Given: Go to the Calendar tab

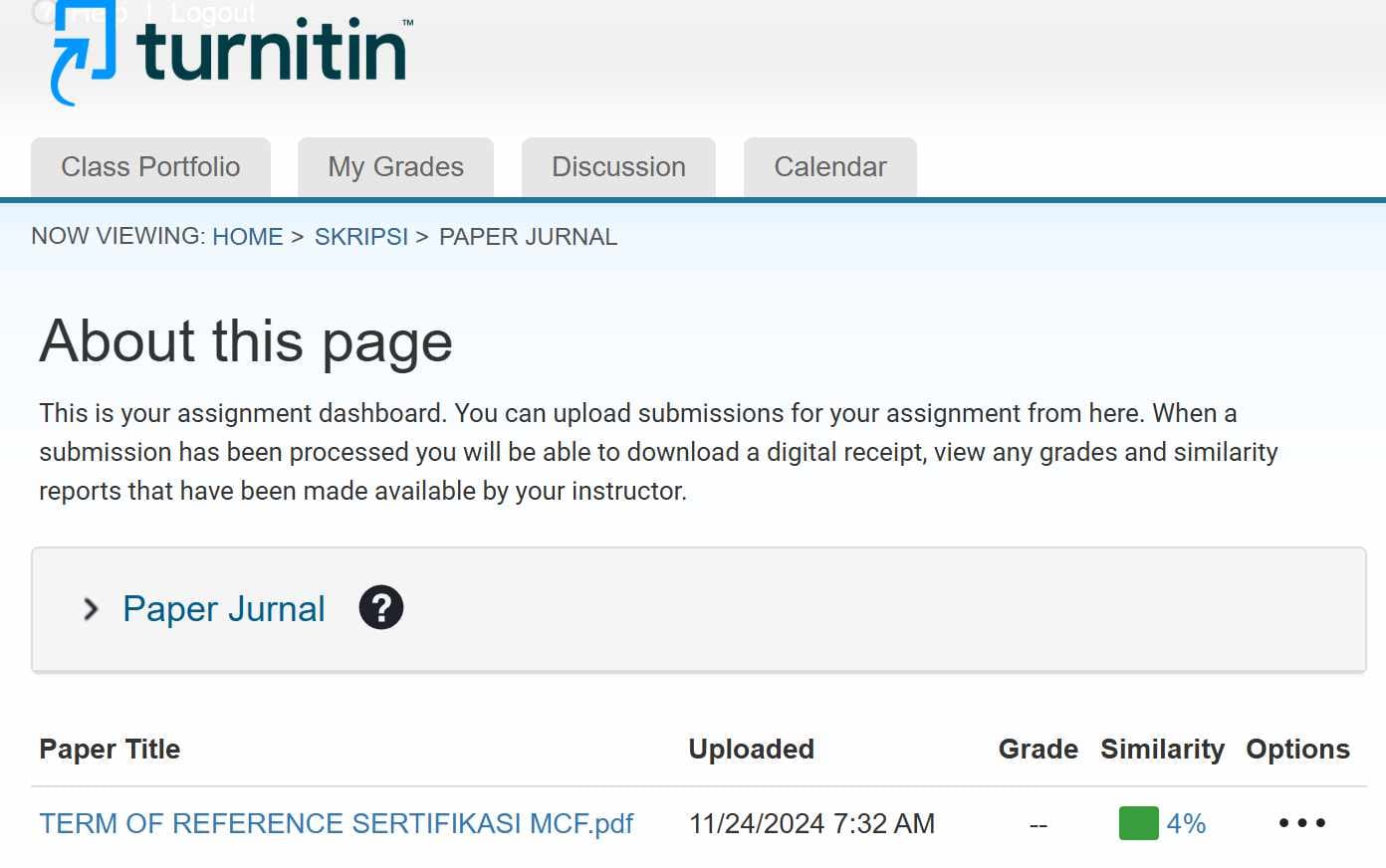Looking at the screenshot, I should pyautogui.click(x=830, y=167).
